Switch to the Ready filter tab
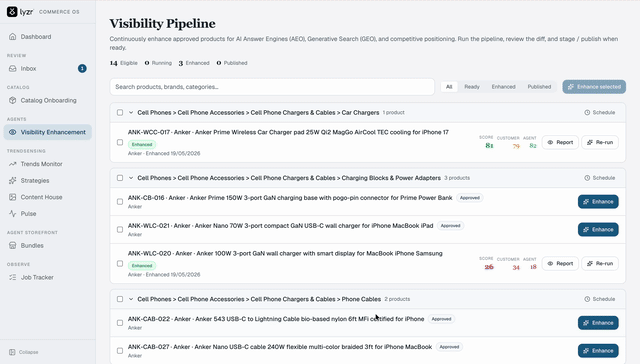Screen dimensions: 640x364 472,87
